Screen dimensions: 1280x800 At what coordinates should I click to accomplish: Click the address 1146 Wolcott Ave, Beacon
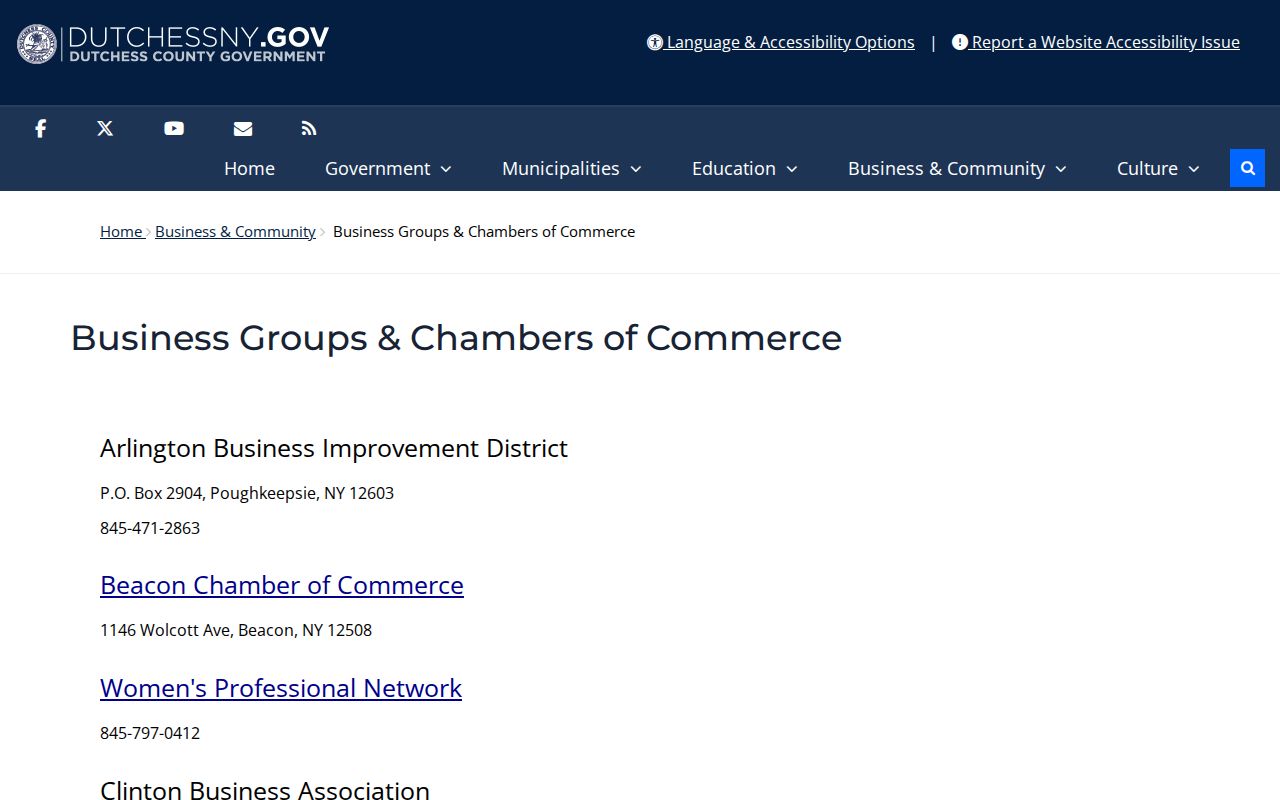coord(236,630)
